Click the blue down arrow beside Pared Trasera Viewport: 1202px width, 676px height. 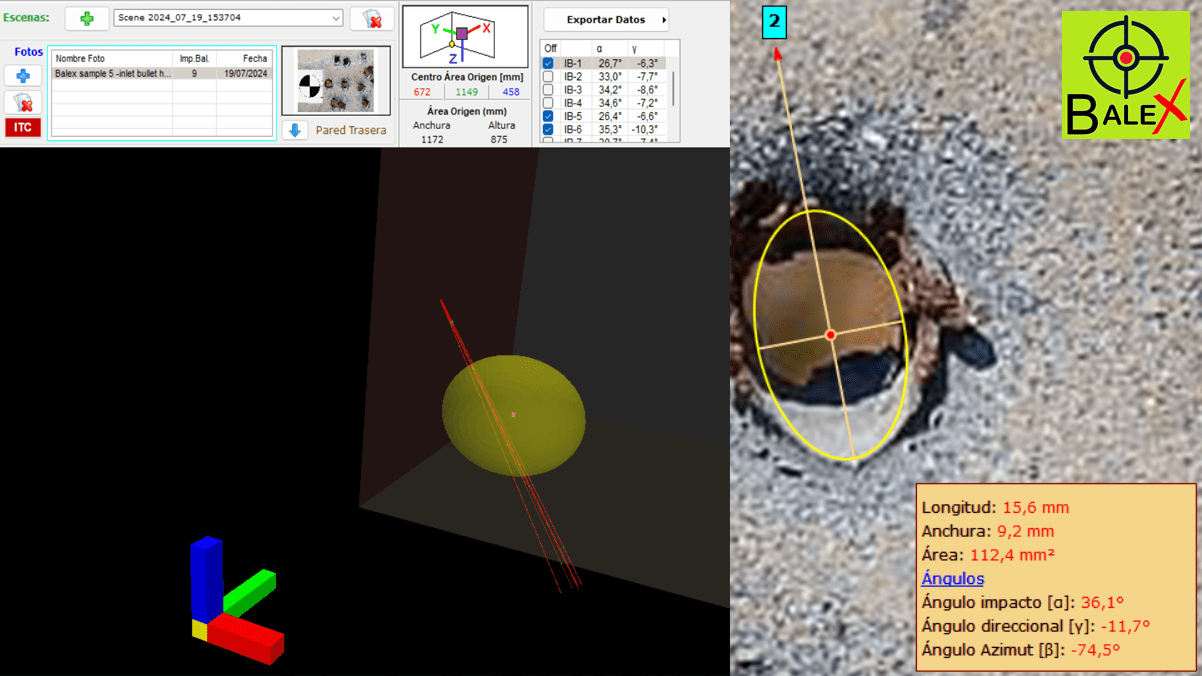(x=295, y=130)
